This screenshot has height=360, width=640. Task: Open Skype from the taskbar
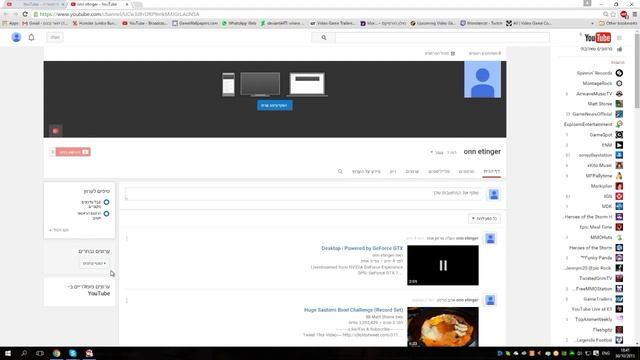(x=73, y=353)
